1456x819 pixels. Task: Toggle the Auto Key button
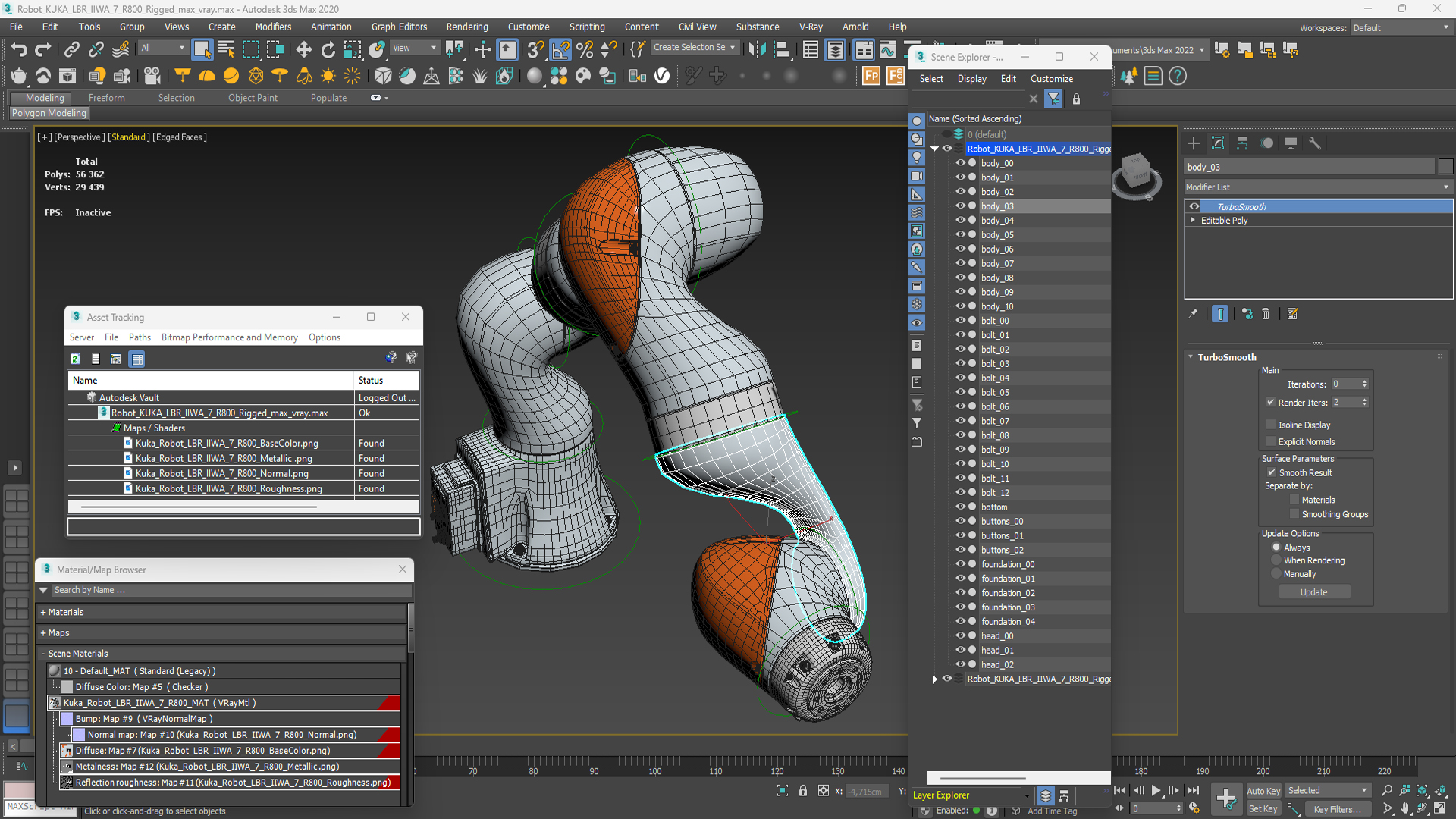pyautogui.click(x=1263, y=791)
